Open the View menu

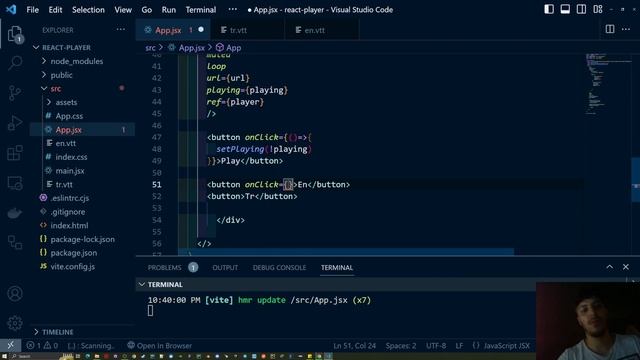click(123, 10)
